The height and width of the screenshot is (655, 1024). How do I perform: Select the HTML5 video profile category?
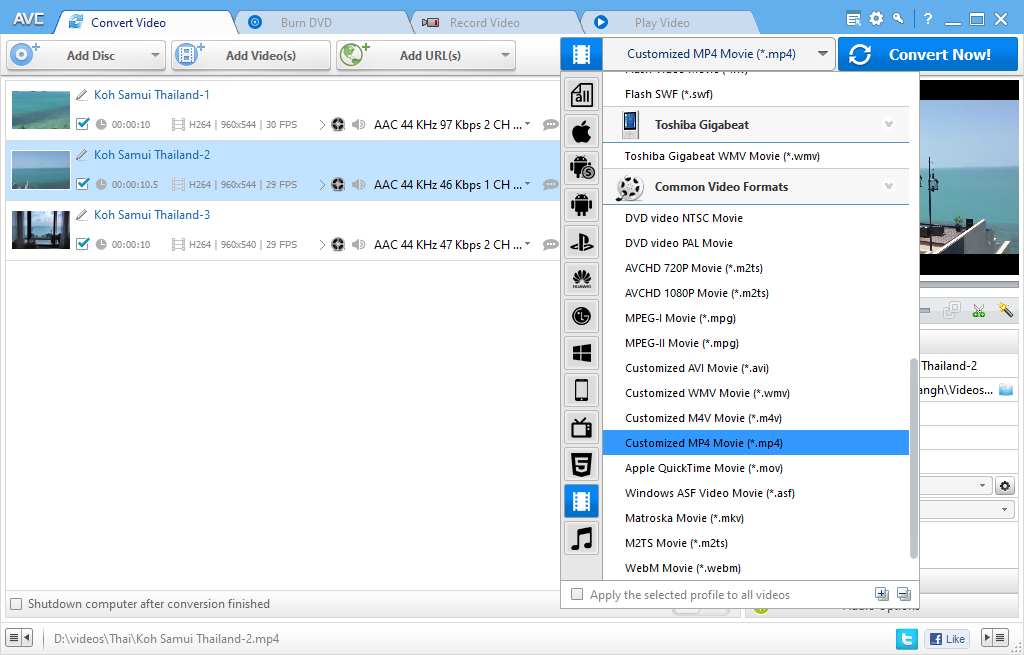click(x=581, y=464)
